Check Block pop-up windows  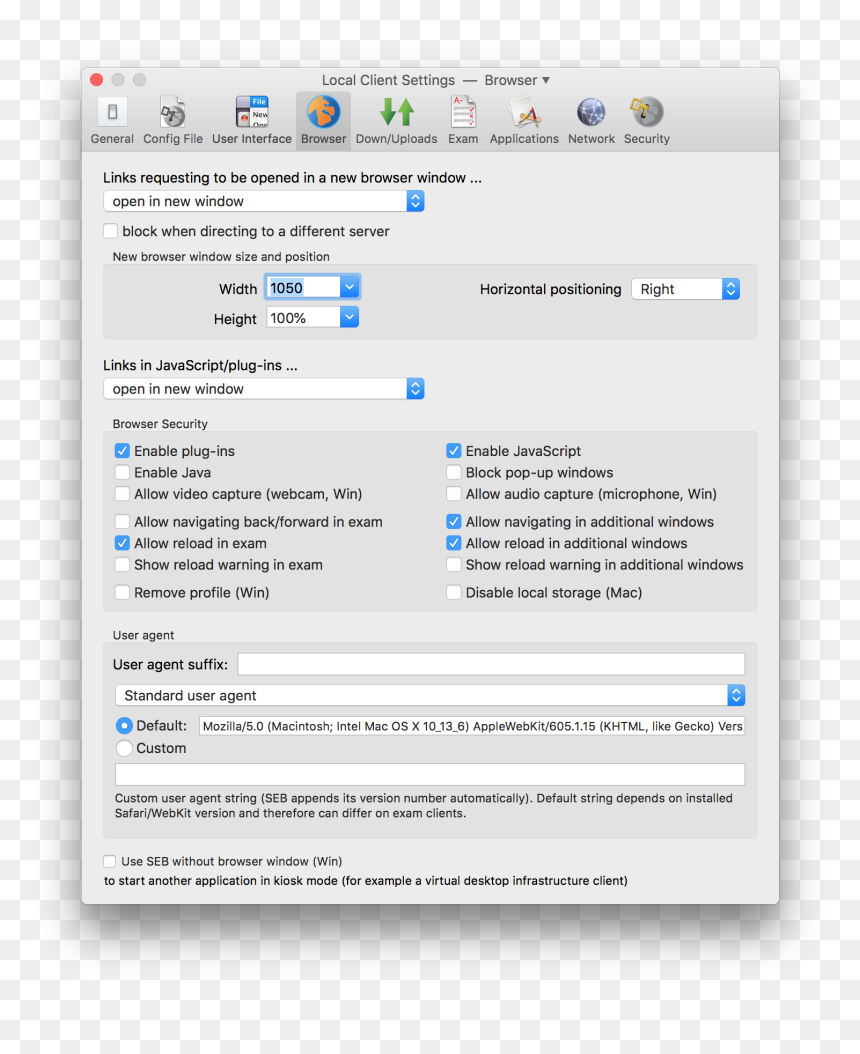click(x=454, y=473)
